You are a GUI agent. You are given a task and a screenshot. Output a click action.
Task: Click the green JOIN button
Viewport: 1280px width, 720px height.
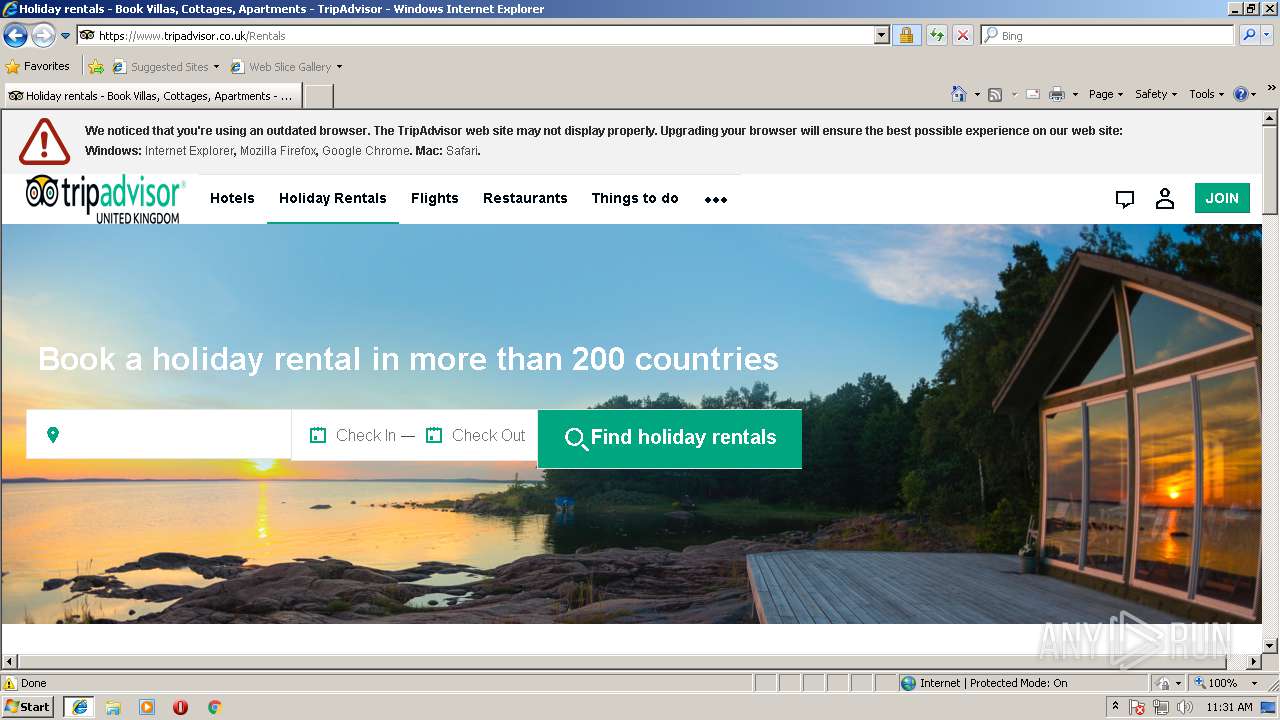pos(1222,198)
